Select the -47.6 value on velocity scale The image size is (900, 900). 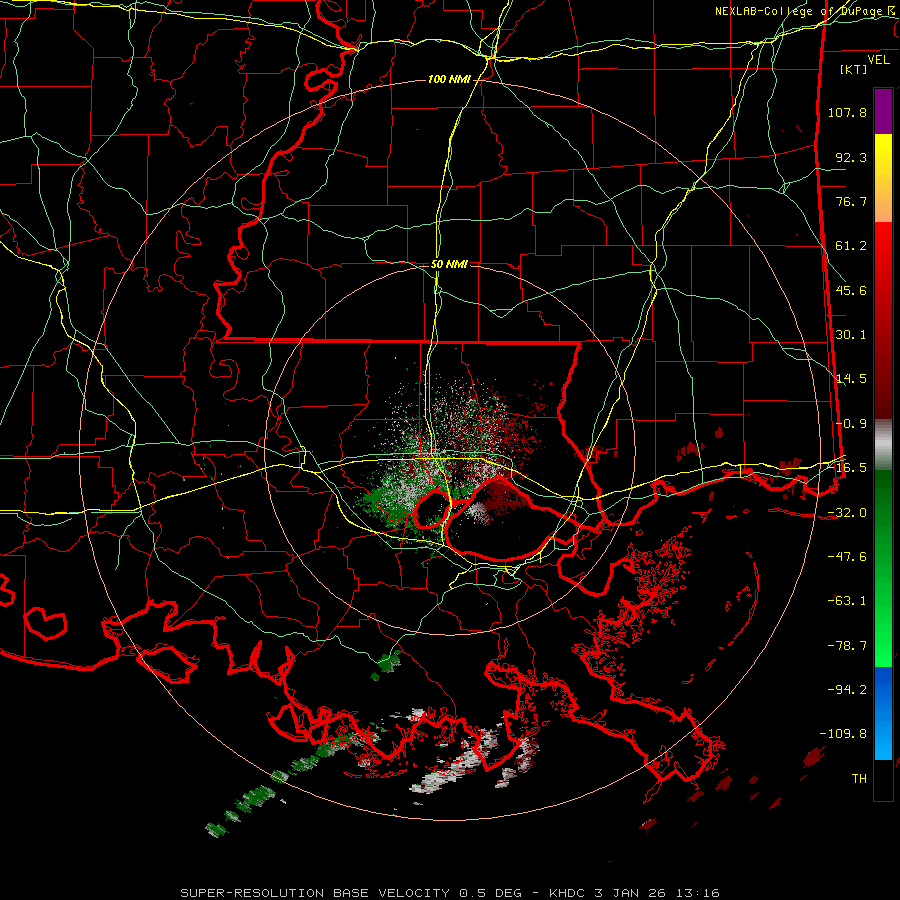click(847, 557)
